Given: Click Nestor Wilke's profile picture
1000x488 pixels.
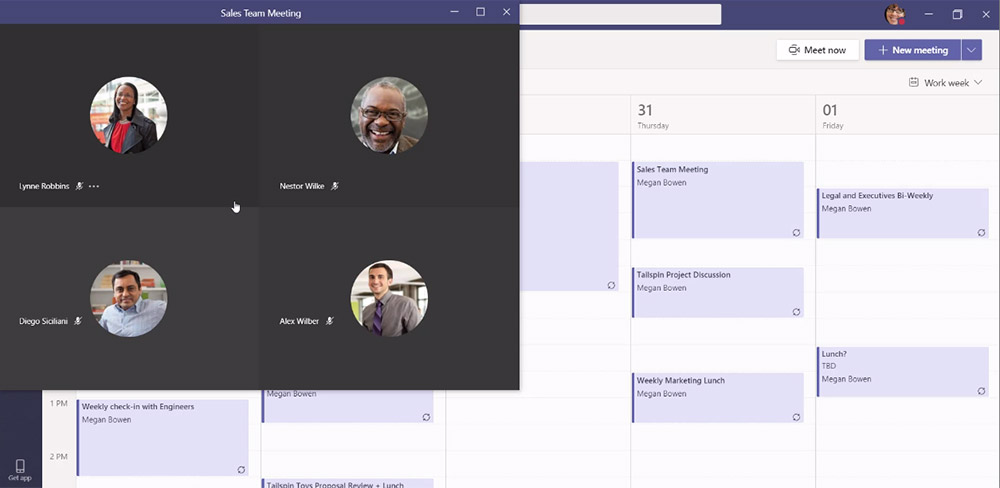Looking at the screenshot, I should (389, 115).
